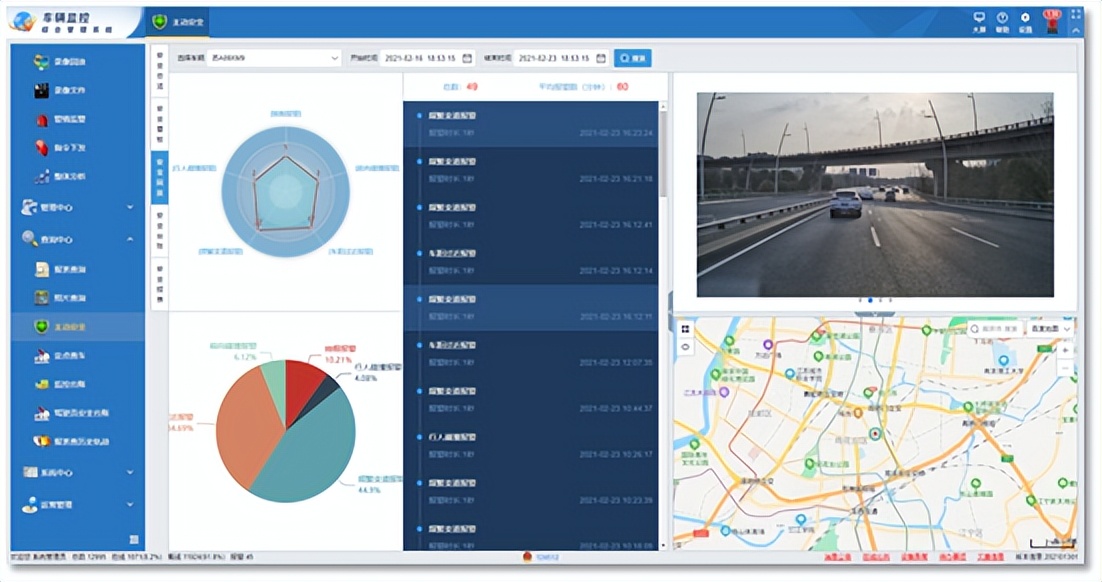1102x582 pixels.
Task: Click the red alarm light icon at top right
Action: (x=1051, y=18)
